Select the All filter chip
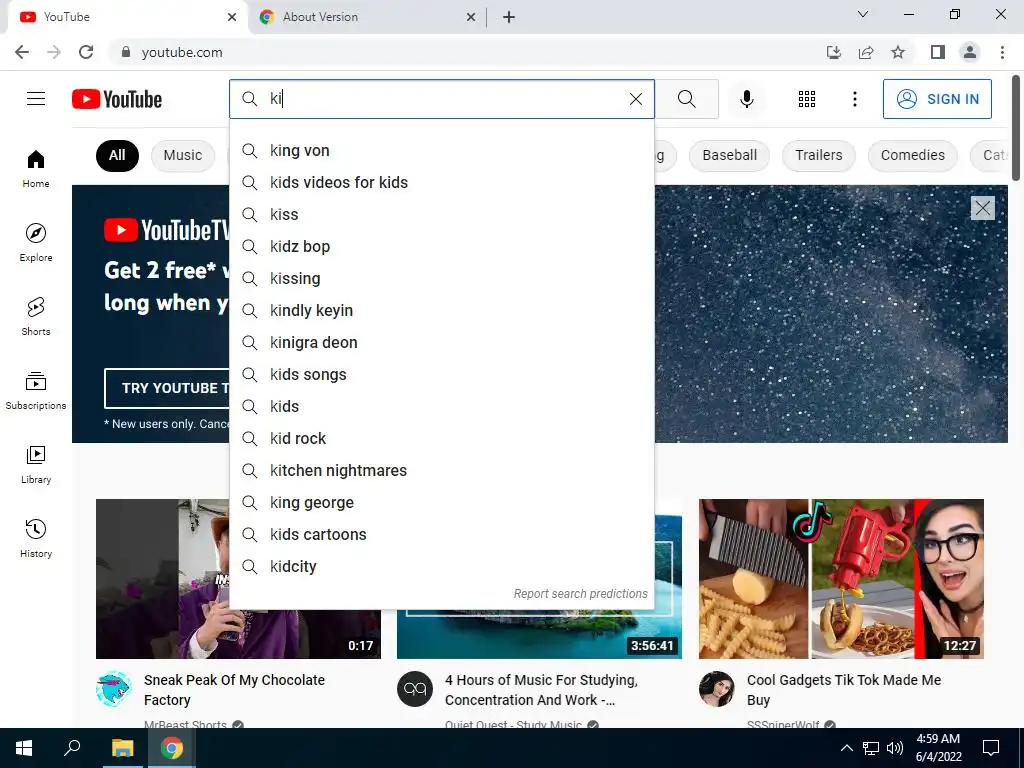The width and height of the screenshot is (1024, 768). [x=117, y=155]
